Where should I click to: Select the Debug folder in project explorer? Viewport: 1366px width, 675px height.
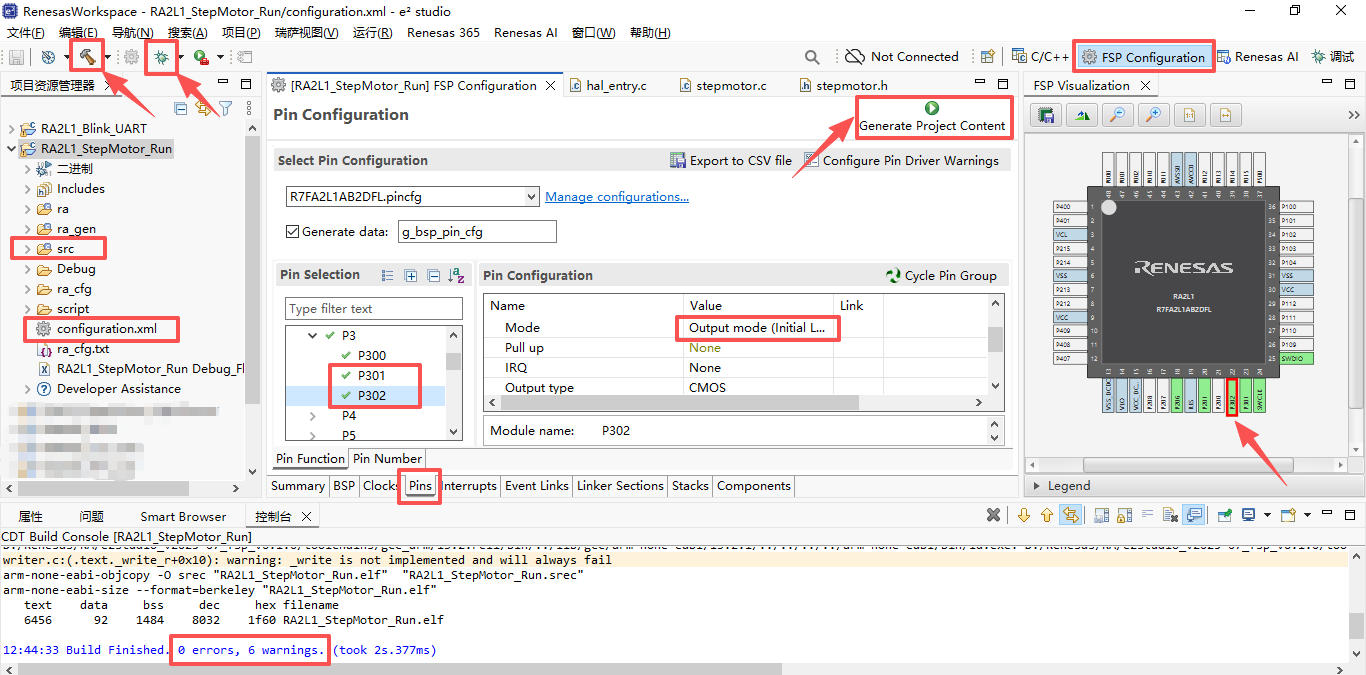pyautogui.click(x=76, y=269)
